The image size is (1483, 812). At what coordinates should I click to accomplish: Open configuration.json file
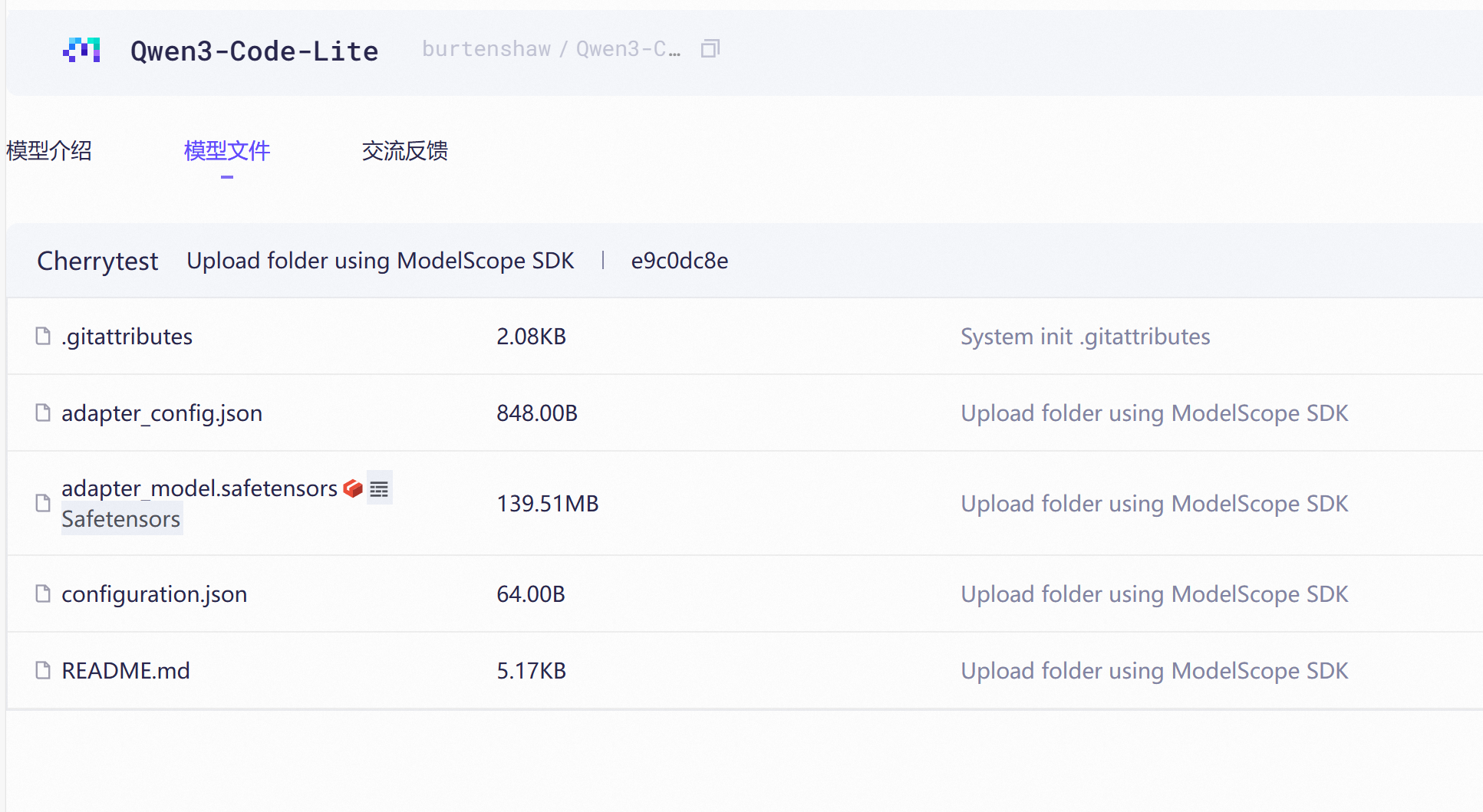154,593
